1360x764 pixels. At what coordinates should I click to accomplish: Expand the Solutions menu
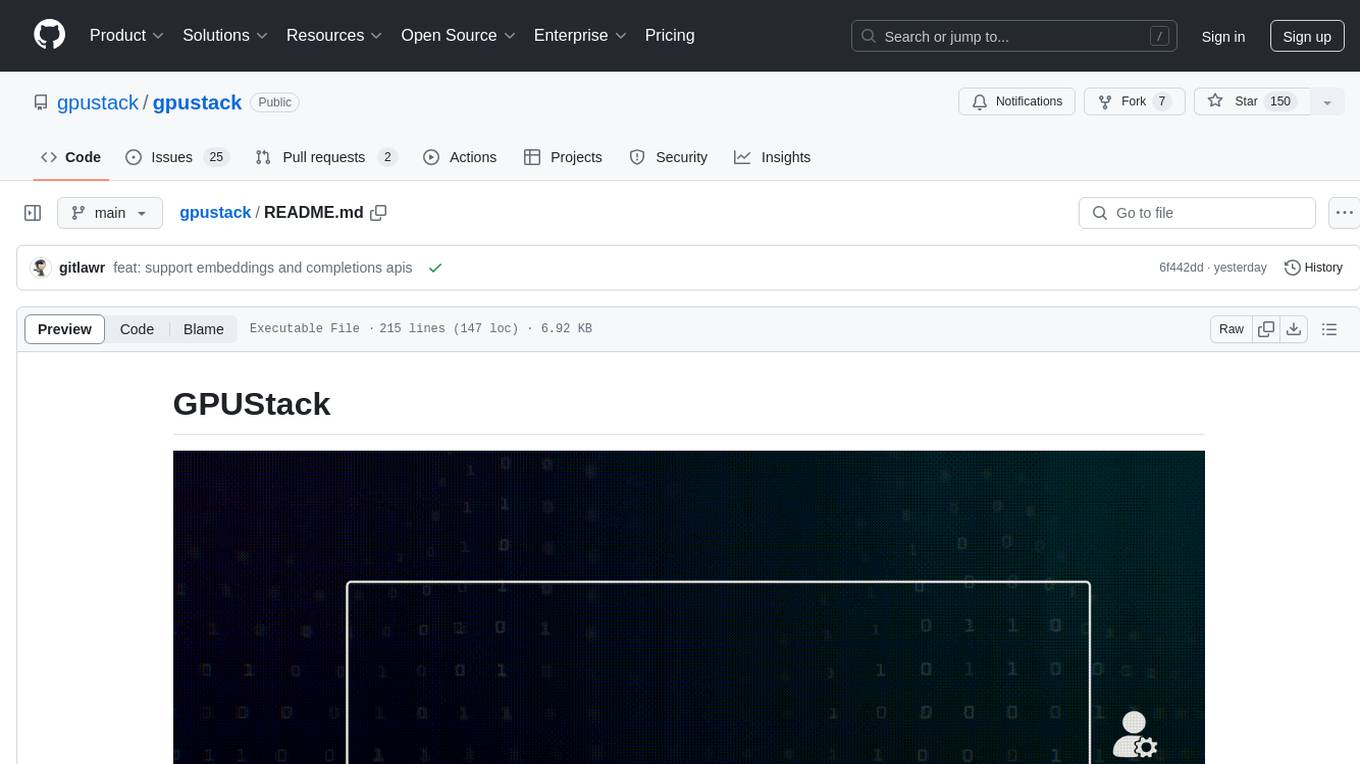tap(225, 35)
